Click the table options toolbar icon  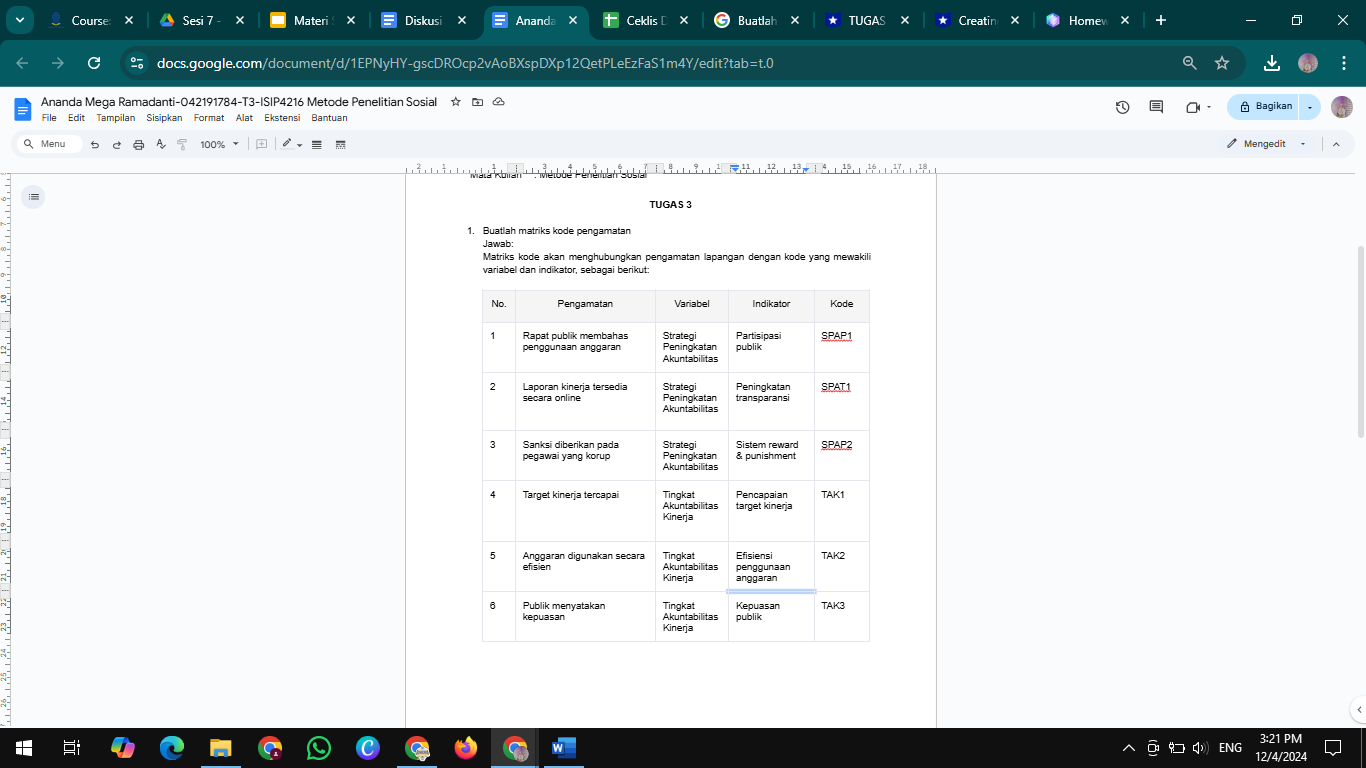[340, 144]
